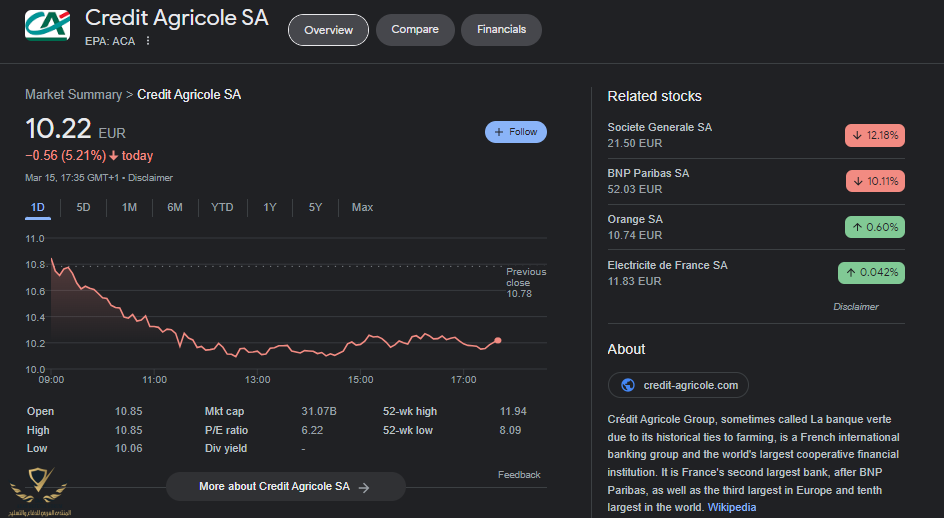This screenshot has height=518, width=944.
Task: Click the Orange SA 0.60% change badge
Action: 875,227
